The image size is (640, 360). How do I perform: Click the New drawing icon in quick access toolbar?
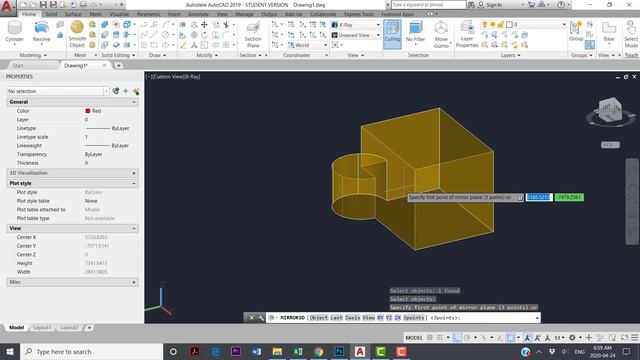coord(24,4)
